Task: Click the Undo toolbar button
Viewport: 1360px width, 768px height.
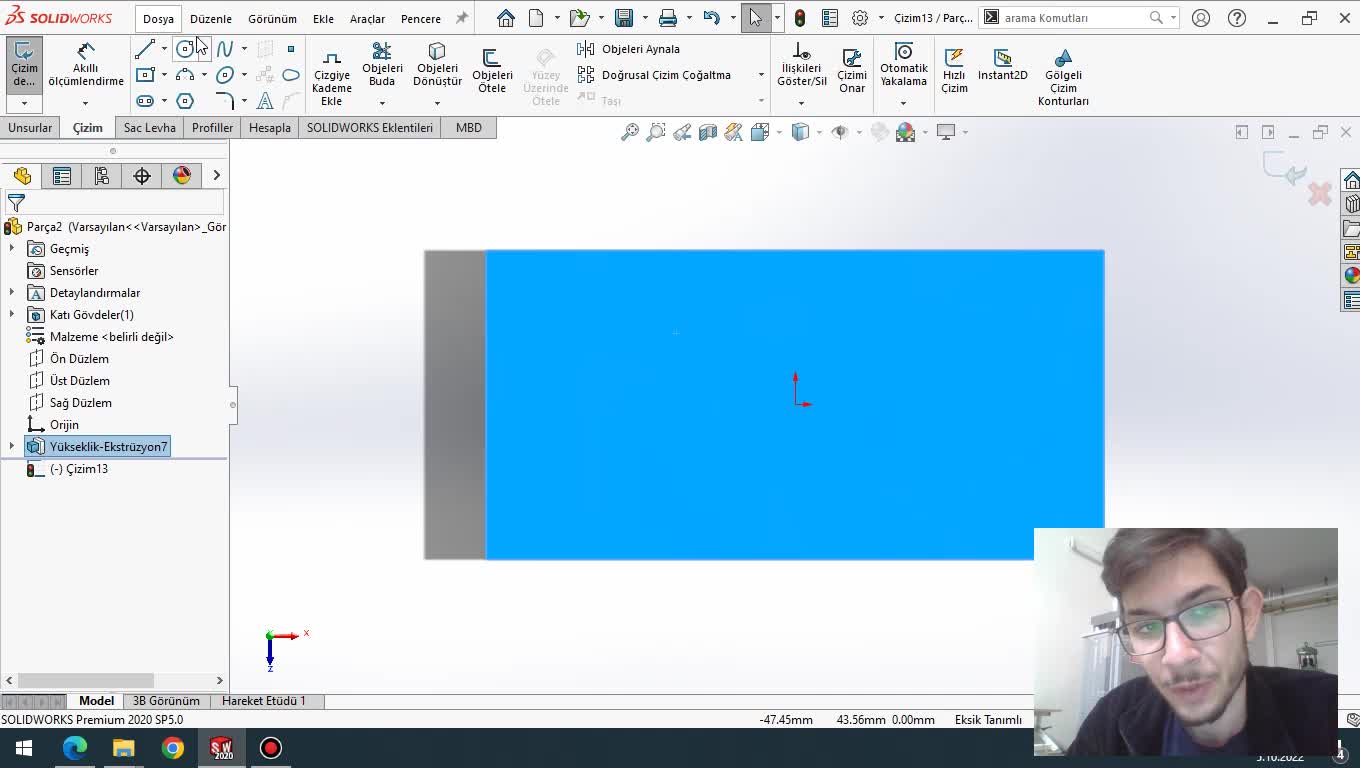Action: click(711, 18)
